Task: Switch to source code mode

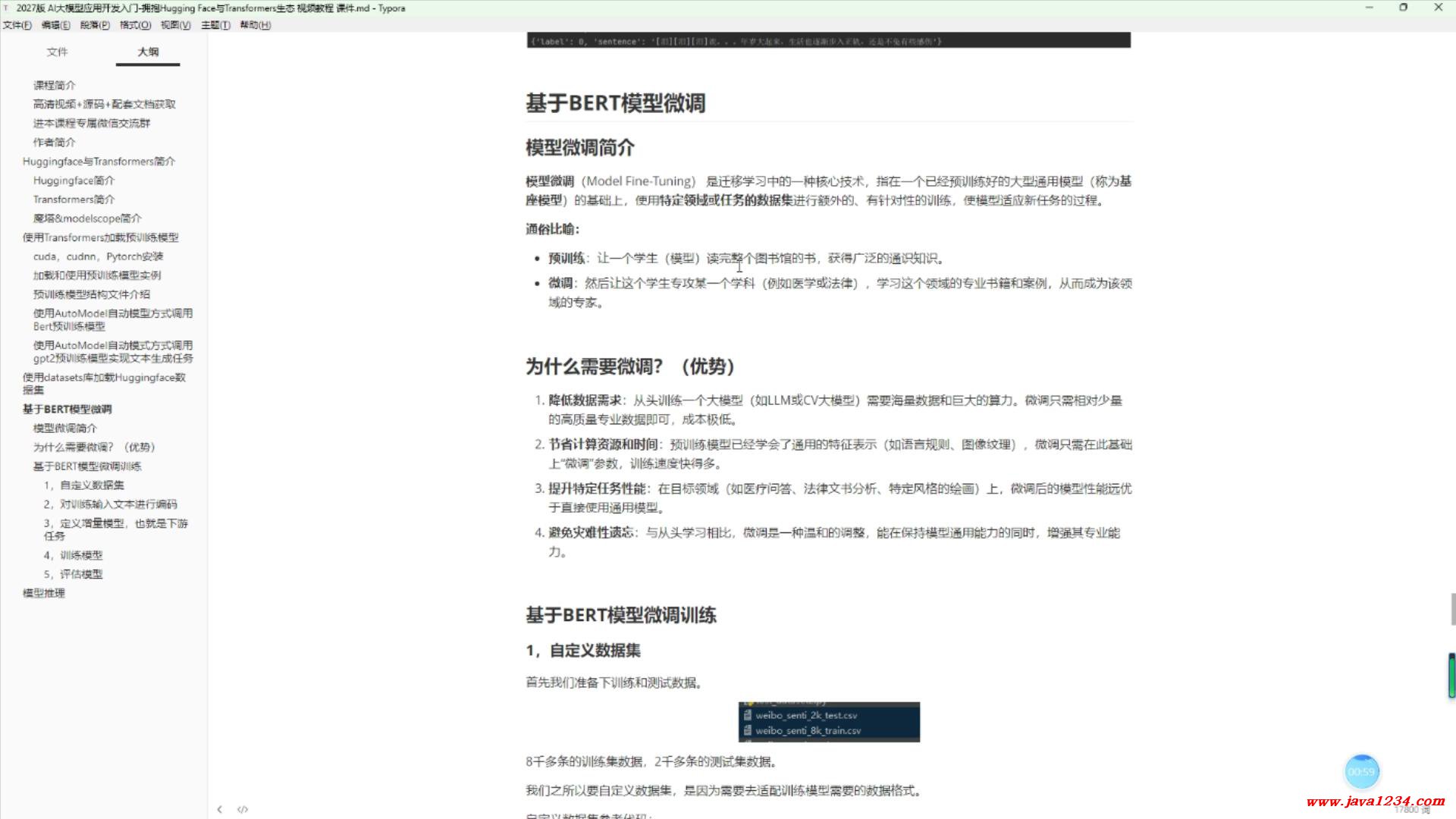Action: (x=243, y=809)
